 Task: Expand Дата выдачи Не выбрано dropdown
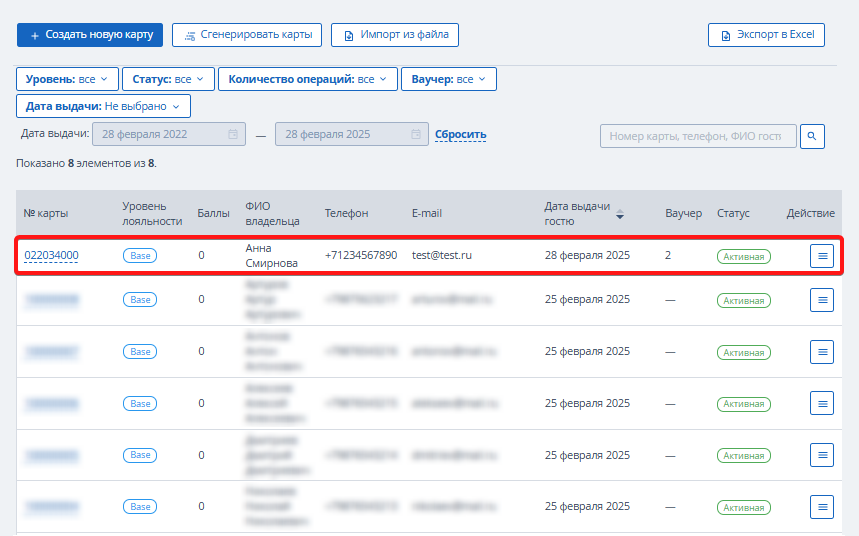click(x=104, y=106)
